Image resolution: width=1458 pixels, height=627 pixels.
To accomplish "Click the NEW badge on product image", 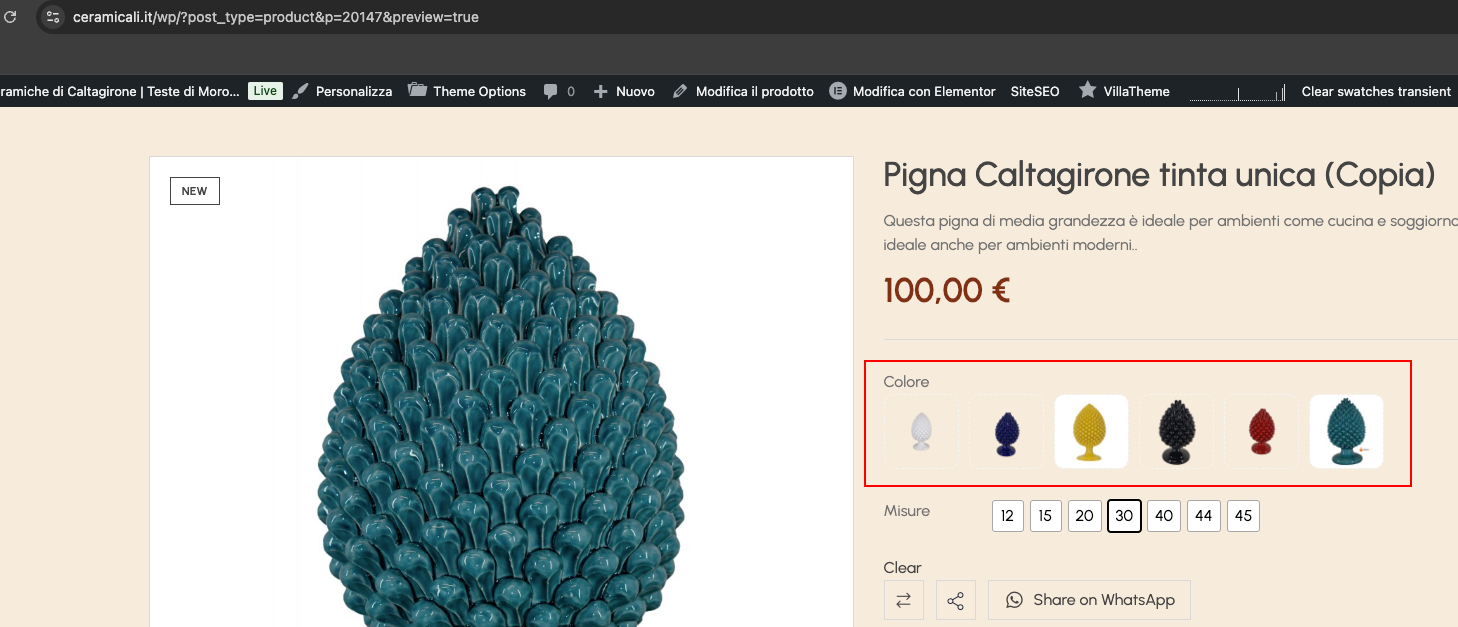I will click(x=195, y=191).
